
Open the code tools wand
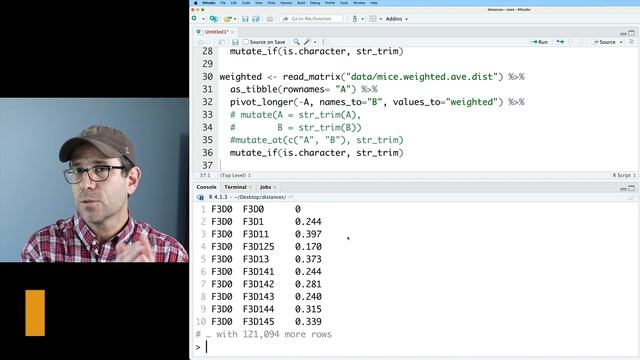[307, 42]
